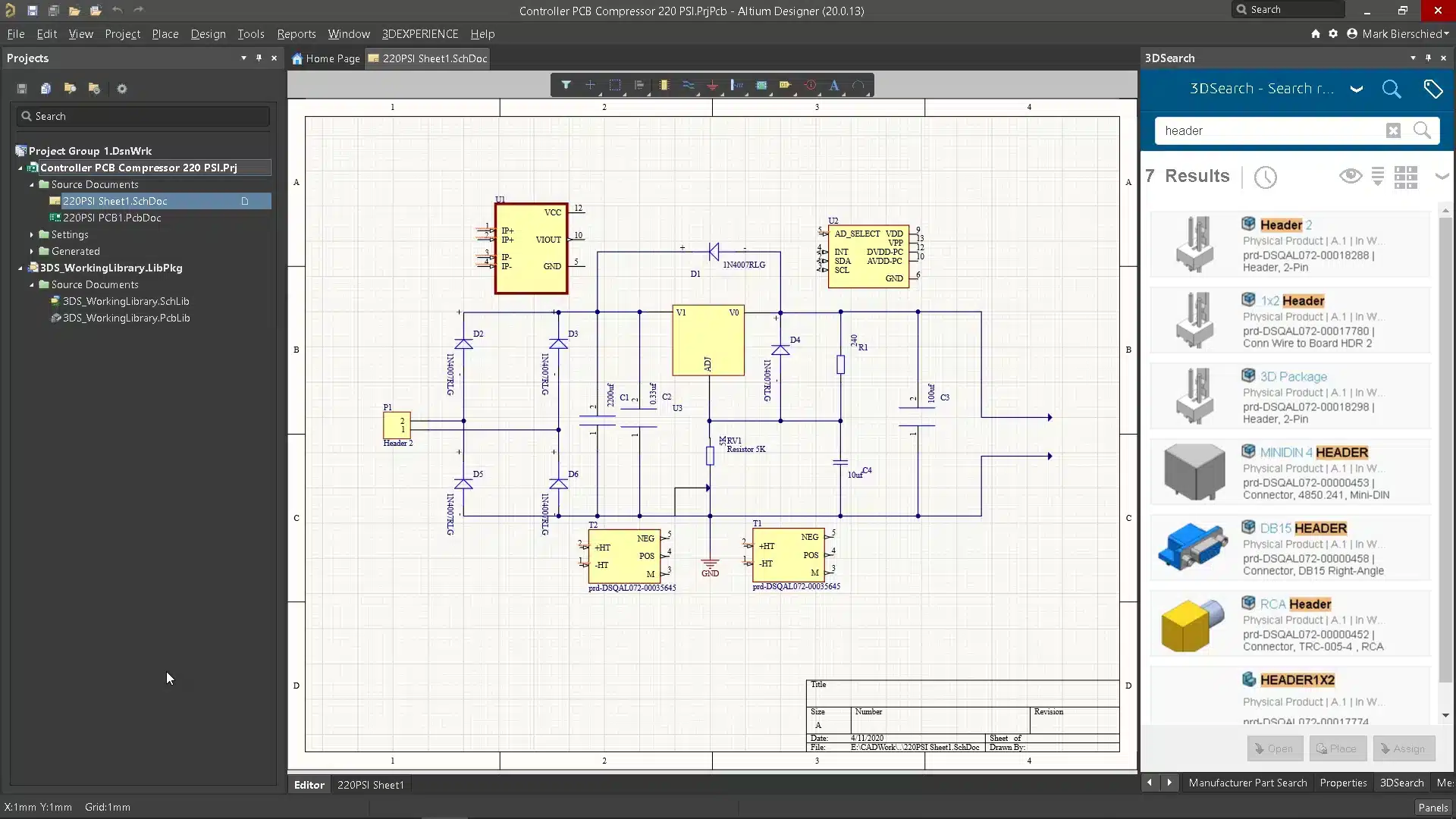Switch to the Properties tab

click(1342, 783)
